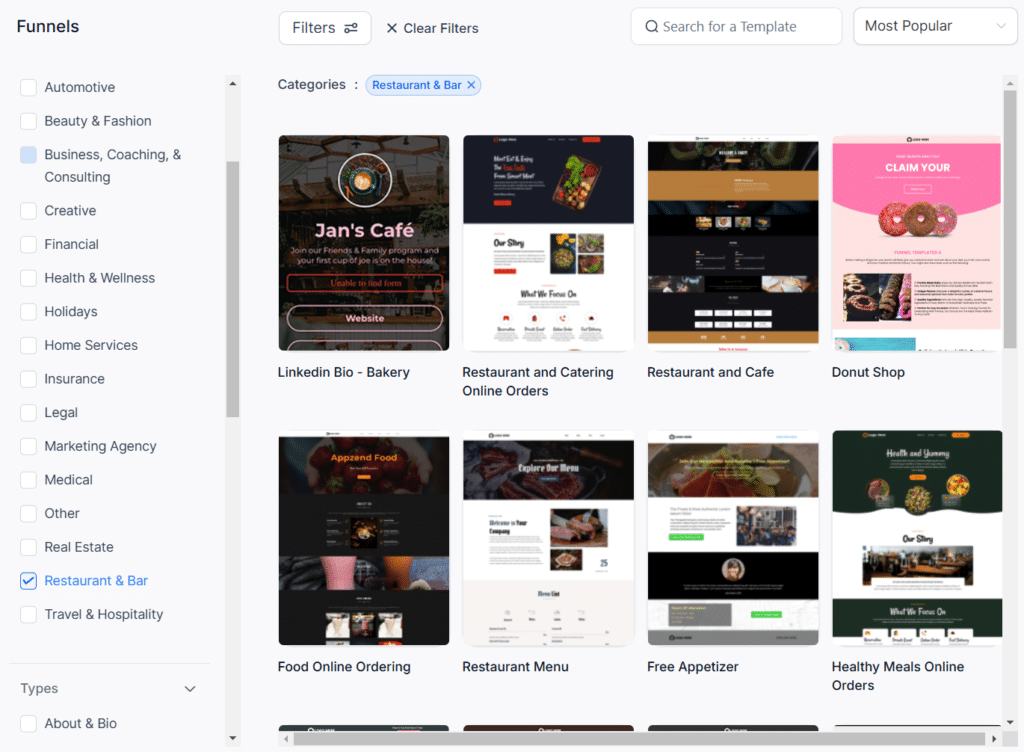Click the filter sliders icon in Filters button
The image size is (1024, 752).
351,28
